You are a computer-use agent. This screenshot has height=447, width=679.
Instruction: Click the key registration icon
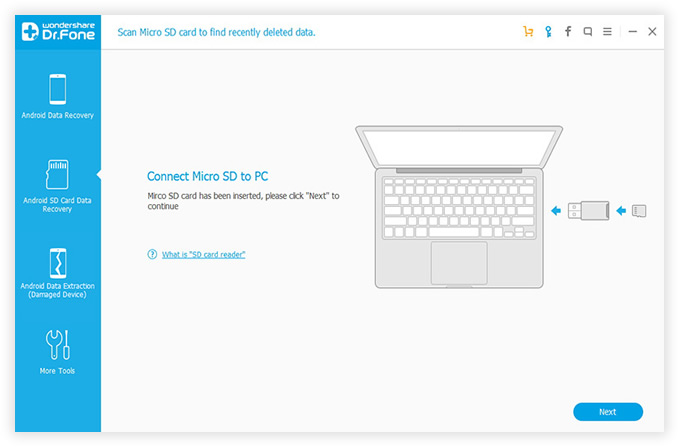pos(548,32)
